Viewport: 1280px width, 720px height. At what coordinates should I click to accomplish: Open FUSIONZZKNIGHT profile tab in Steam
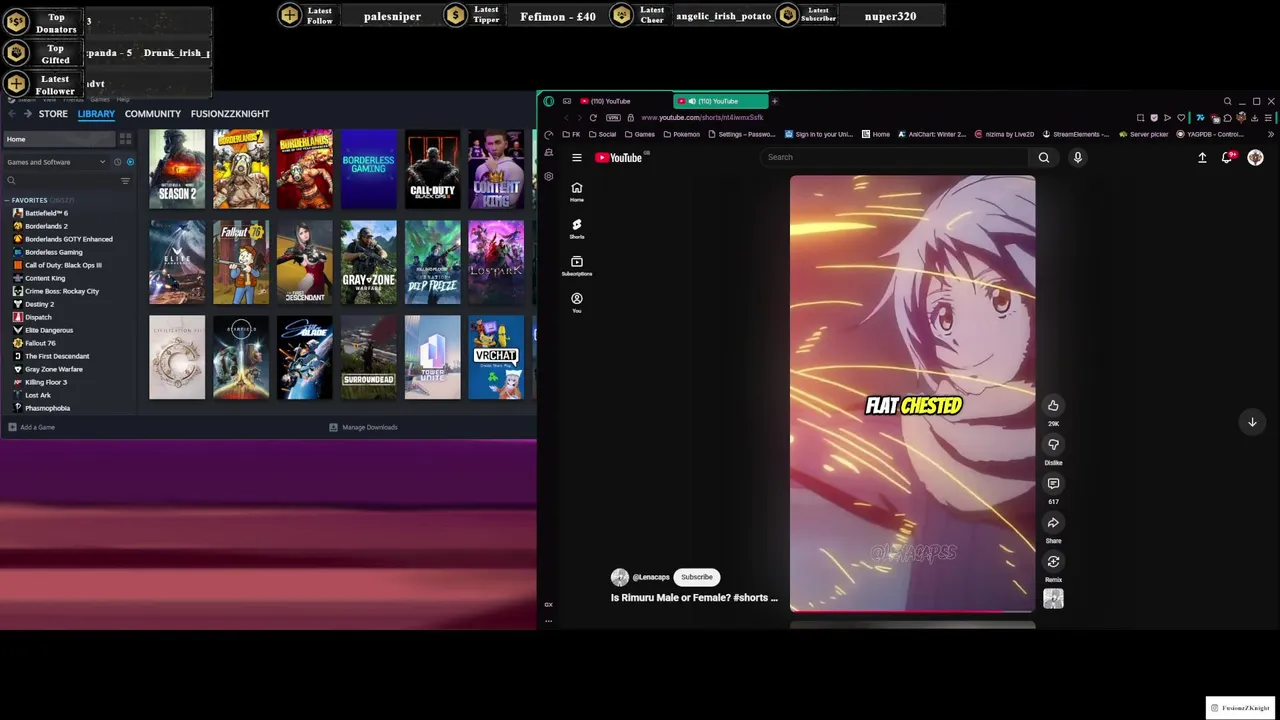230,114
